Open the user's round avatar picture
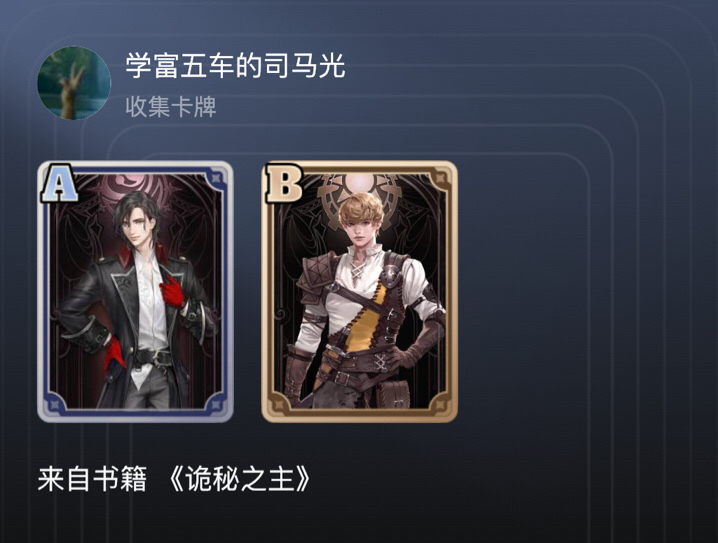Viewport: 718px width, 543px height. [x=74, y=83]
